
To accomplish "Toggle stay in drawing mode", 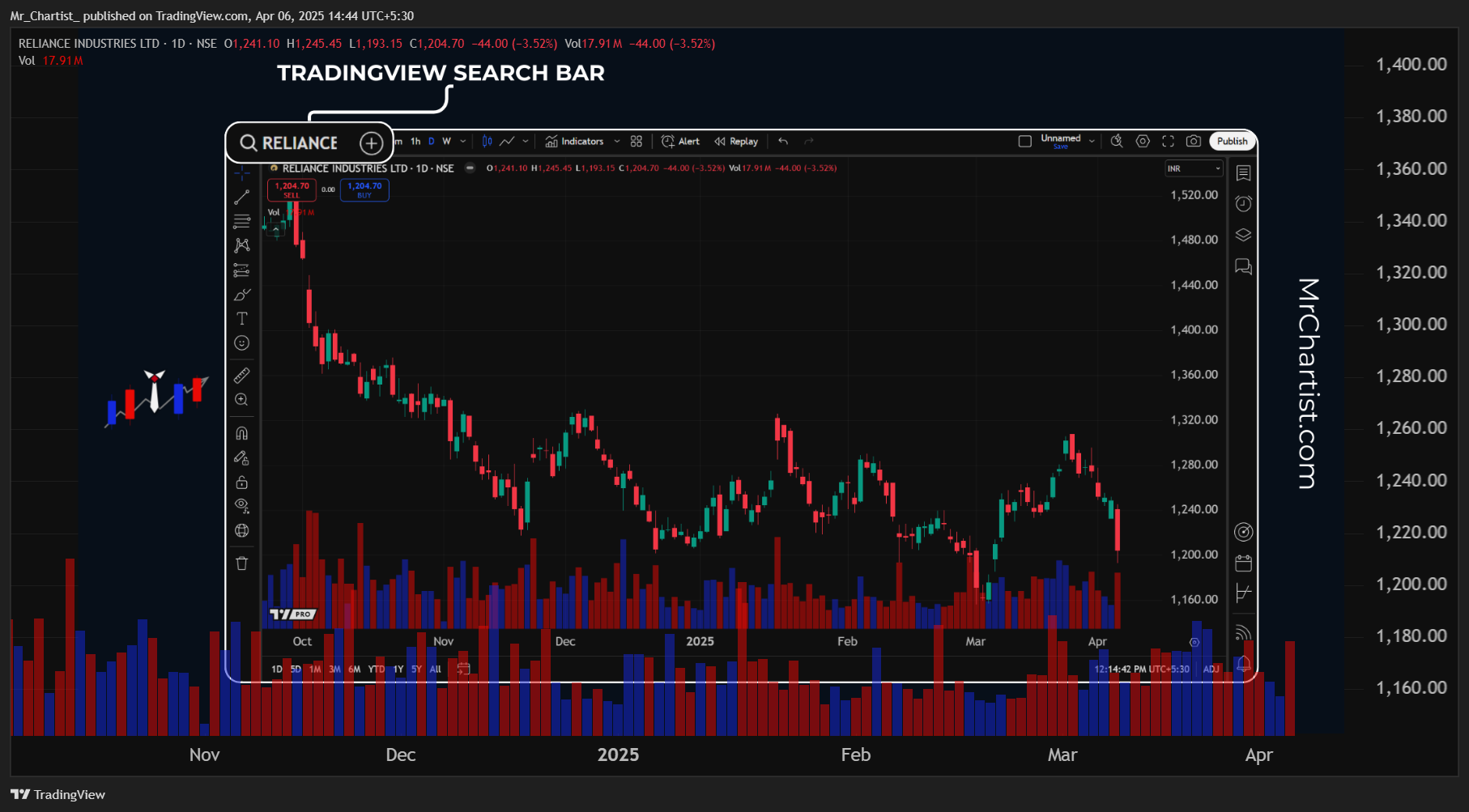I will (241, 458).
